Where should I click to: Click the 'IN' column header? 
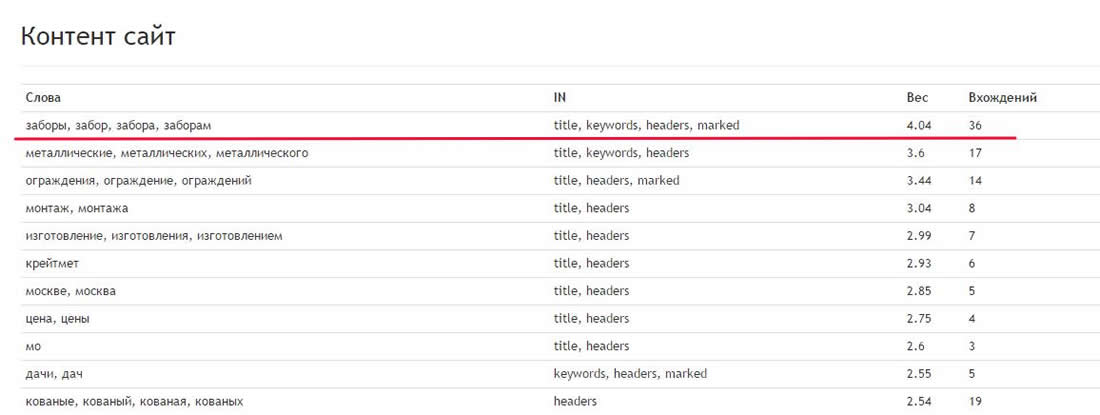click(560, 98)
